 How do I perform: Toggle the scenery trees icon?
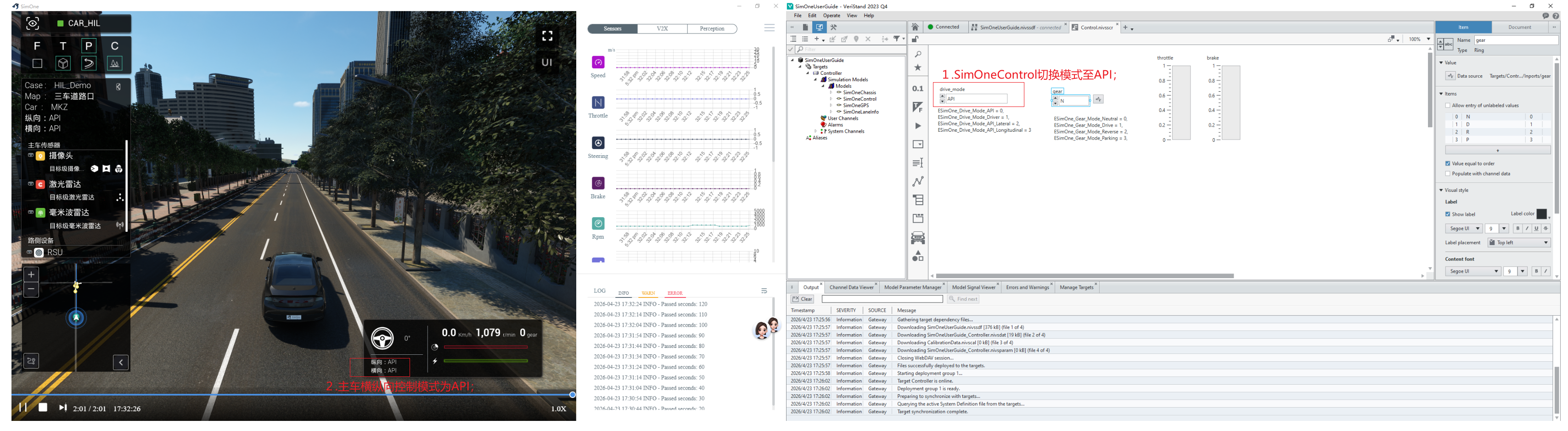[114, 63]
